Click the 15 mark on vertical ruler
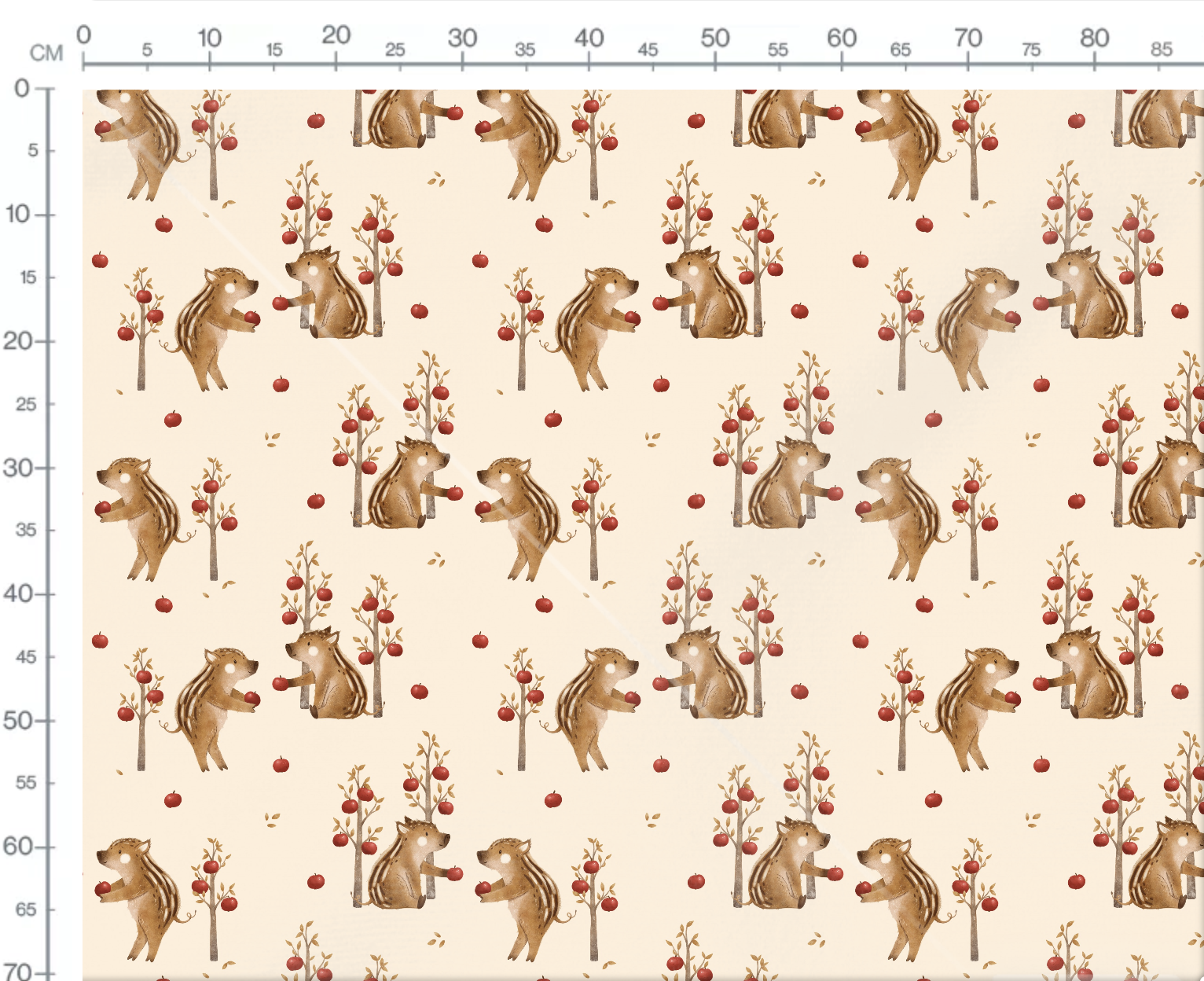This screenshot has width=1204, height=981. [28, 277]
